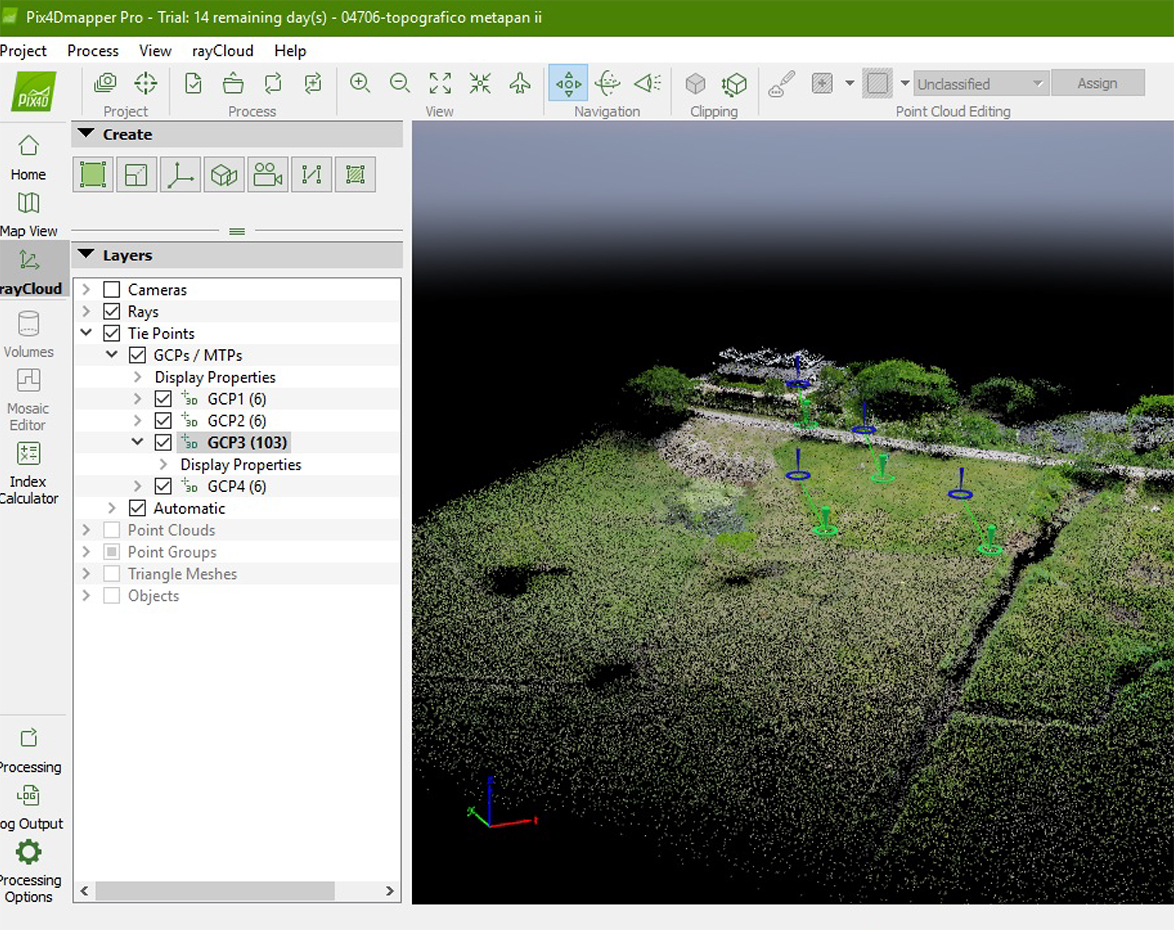Expand the Point Clouds tree node
This screenshot has width=1174, height=930.
point(86,531)
